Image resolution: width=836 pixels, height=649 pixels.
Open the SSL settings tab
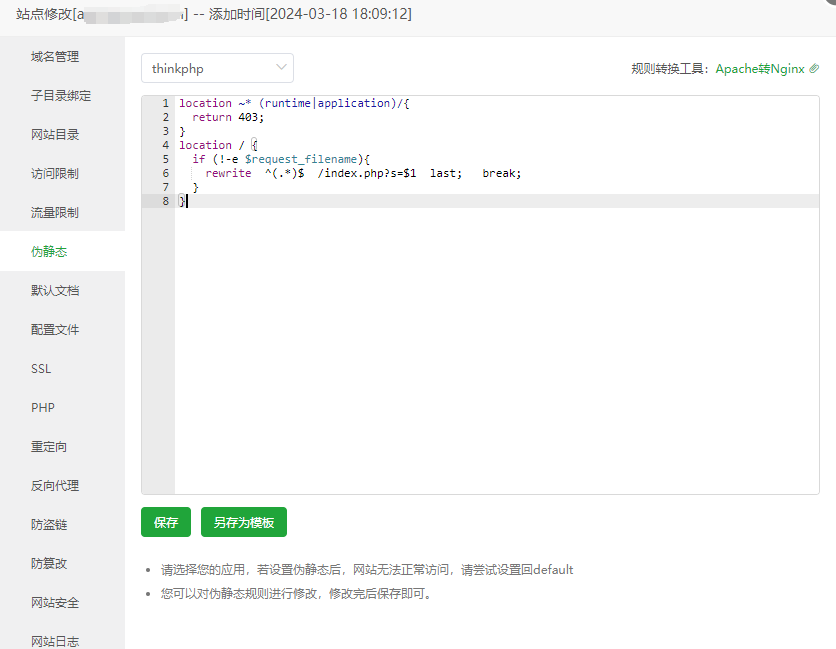click(41, 369)
